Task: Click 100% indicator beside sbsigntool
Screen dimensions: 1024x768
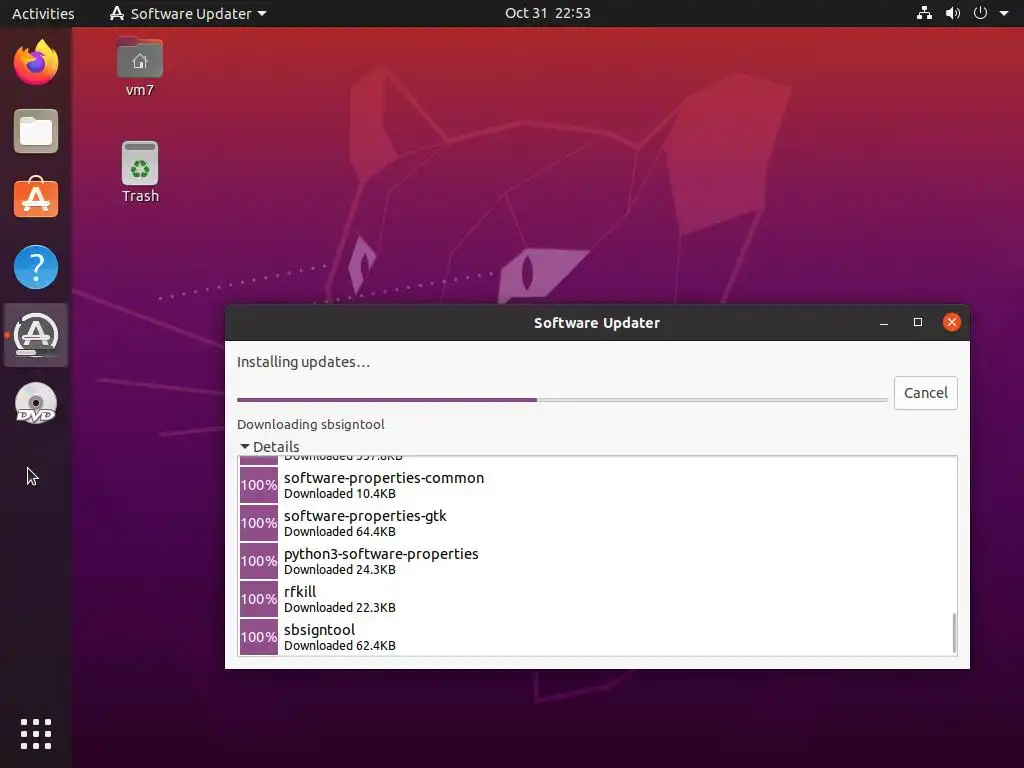Action: [259, 637]
